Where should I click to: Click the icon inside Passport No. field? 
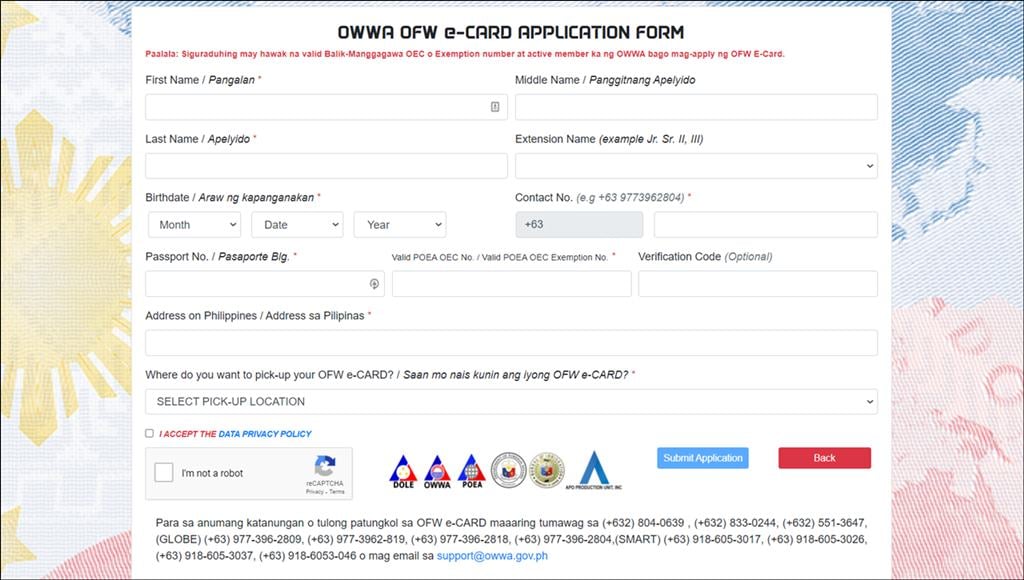(374, 283)
